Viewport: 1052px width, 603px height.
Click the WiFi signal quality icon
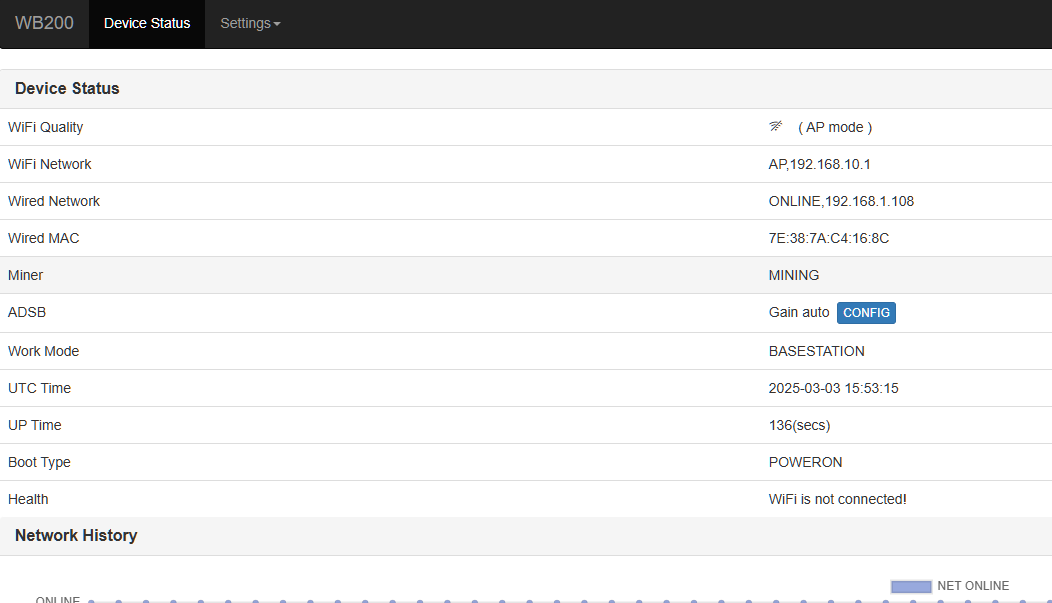776,127
